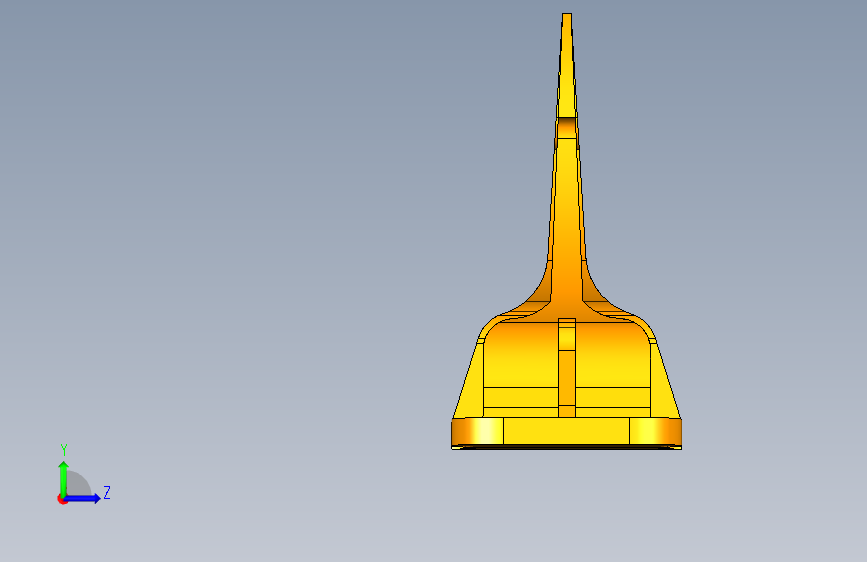Select the narrow vertical rib on model body
867x562 pixels.
tap(567, 368)
